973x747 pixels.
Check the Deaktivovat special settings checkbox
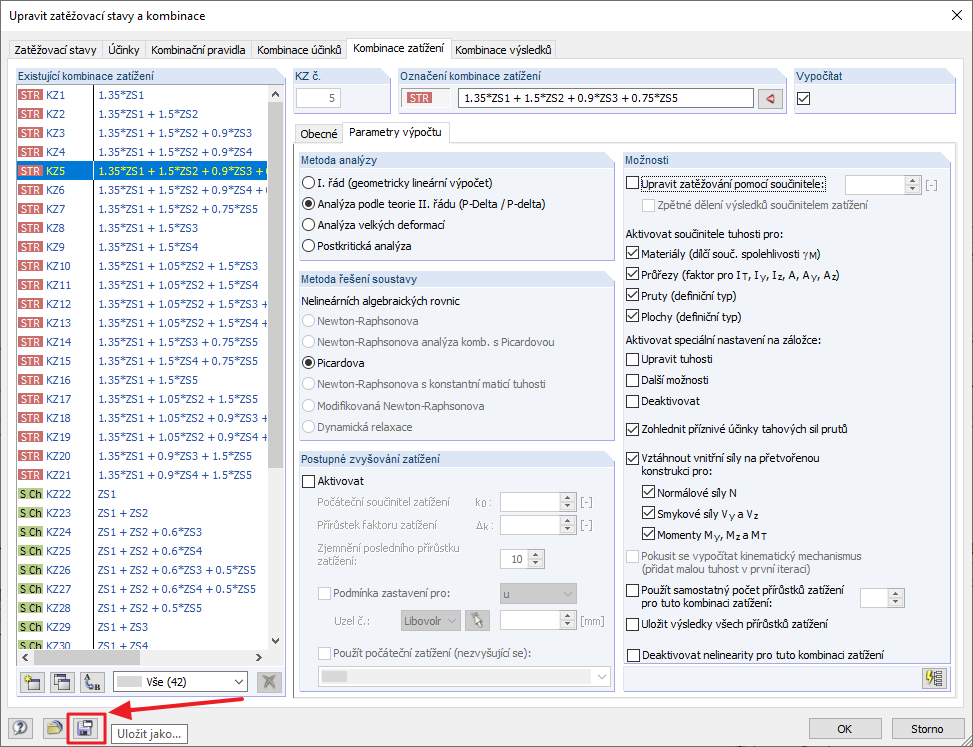(632, 401)
